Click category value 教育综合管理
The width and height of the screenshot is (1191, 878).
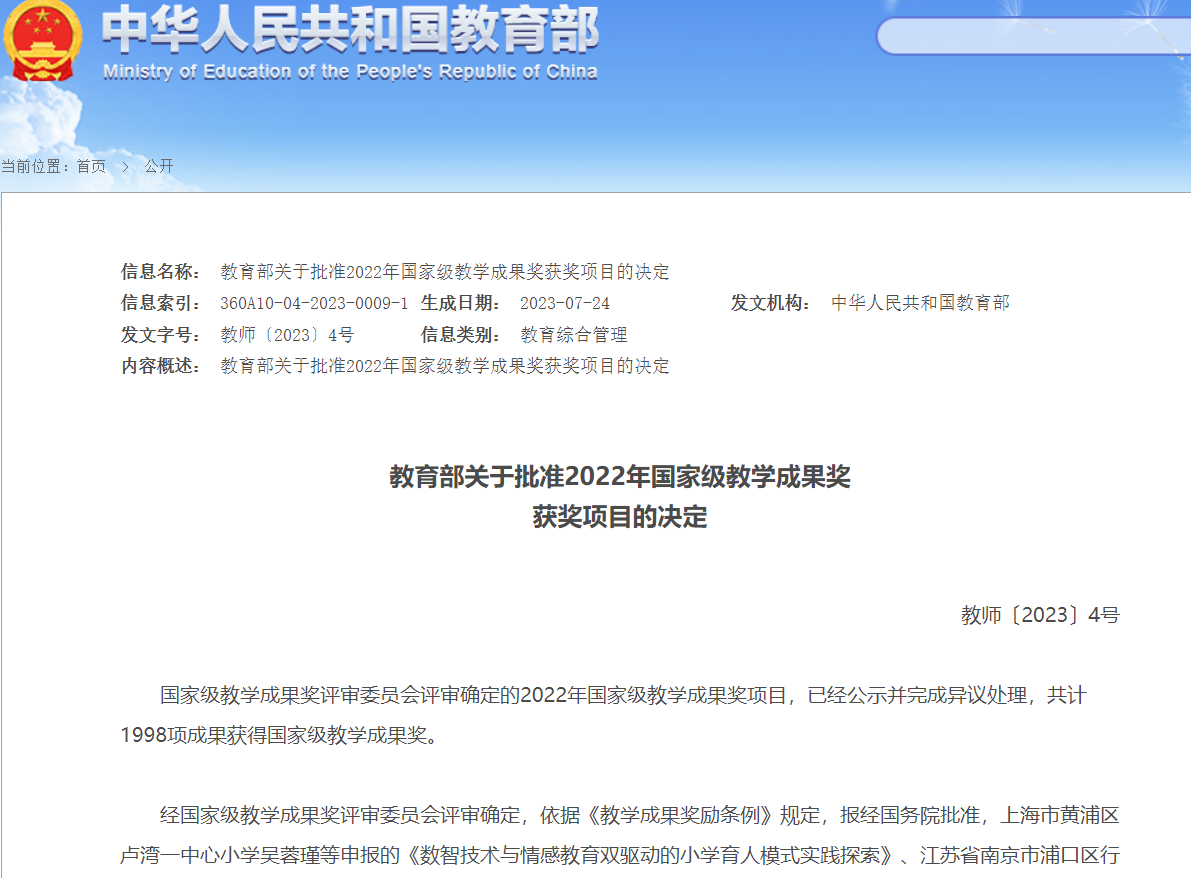click(573, 335)
